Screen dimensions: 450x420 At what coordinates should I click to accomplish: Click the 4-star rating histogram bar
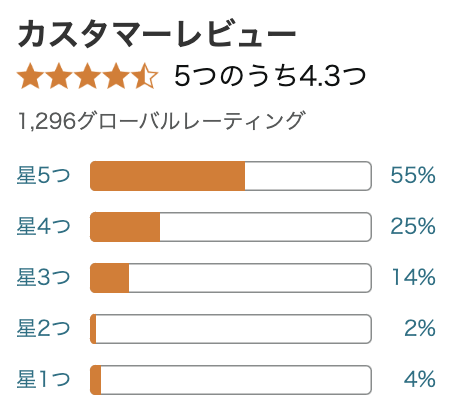coord(231,227)
